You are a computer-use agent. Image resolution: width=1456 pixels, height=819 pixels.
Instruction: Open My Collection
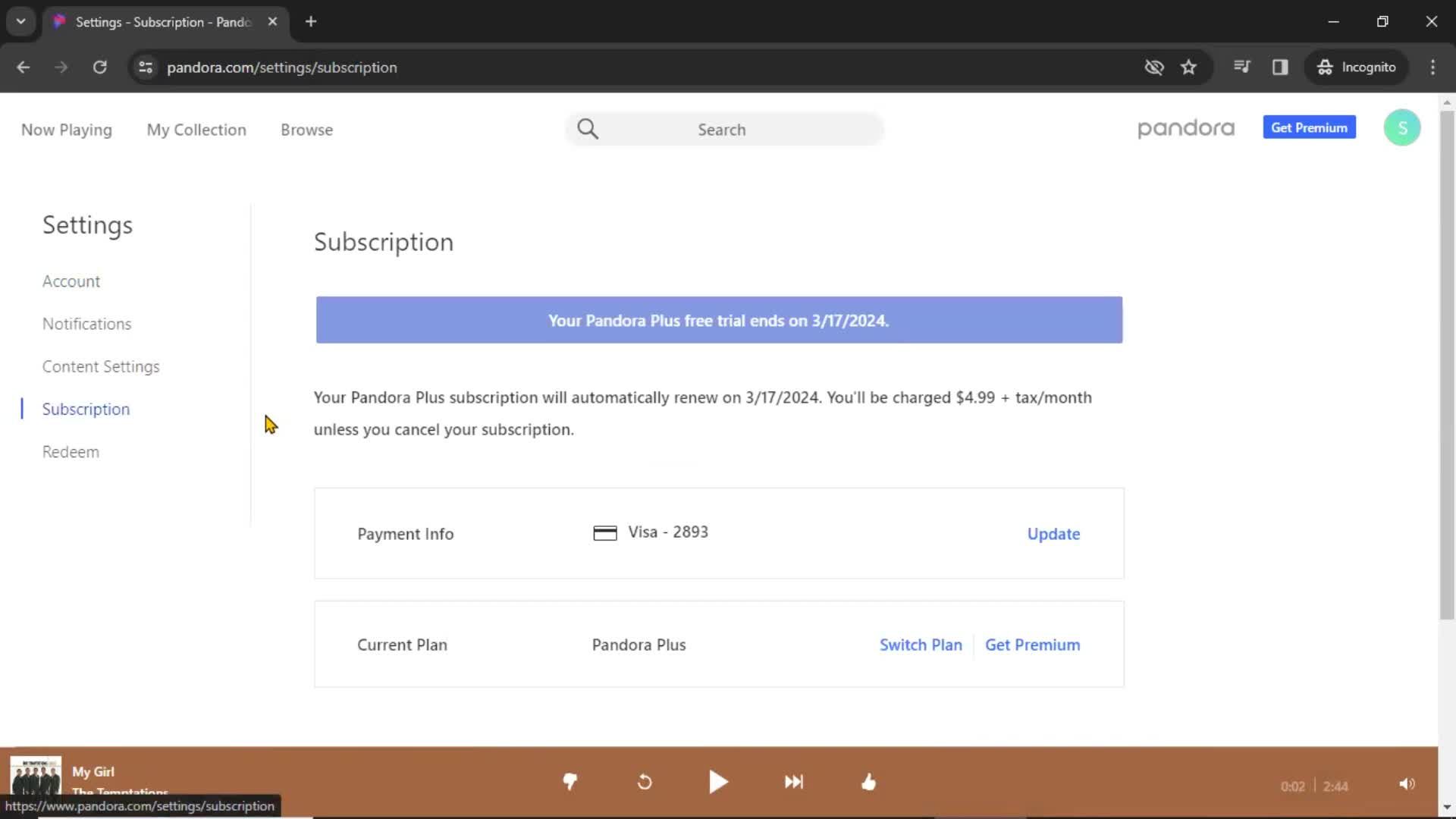click(196, 130)
